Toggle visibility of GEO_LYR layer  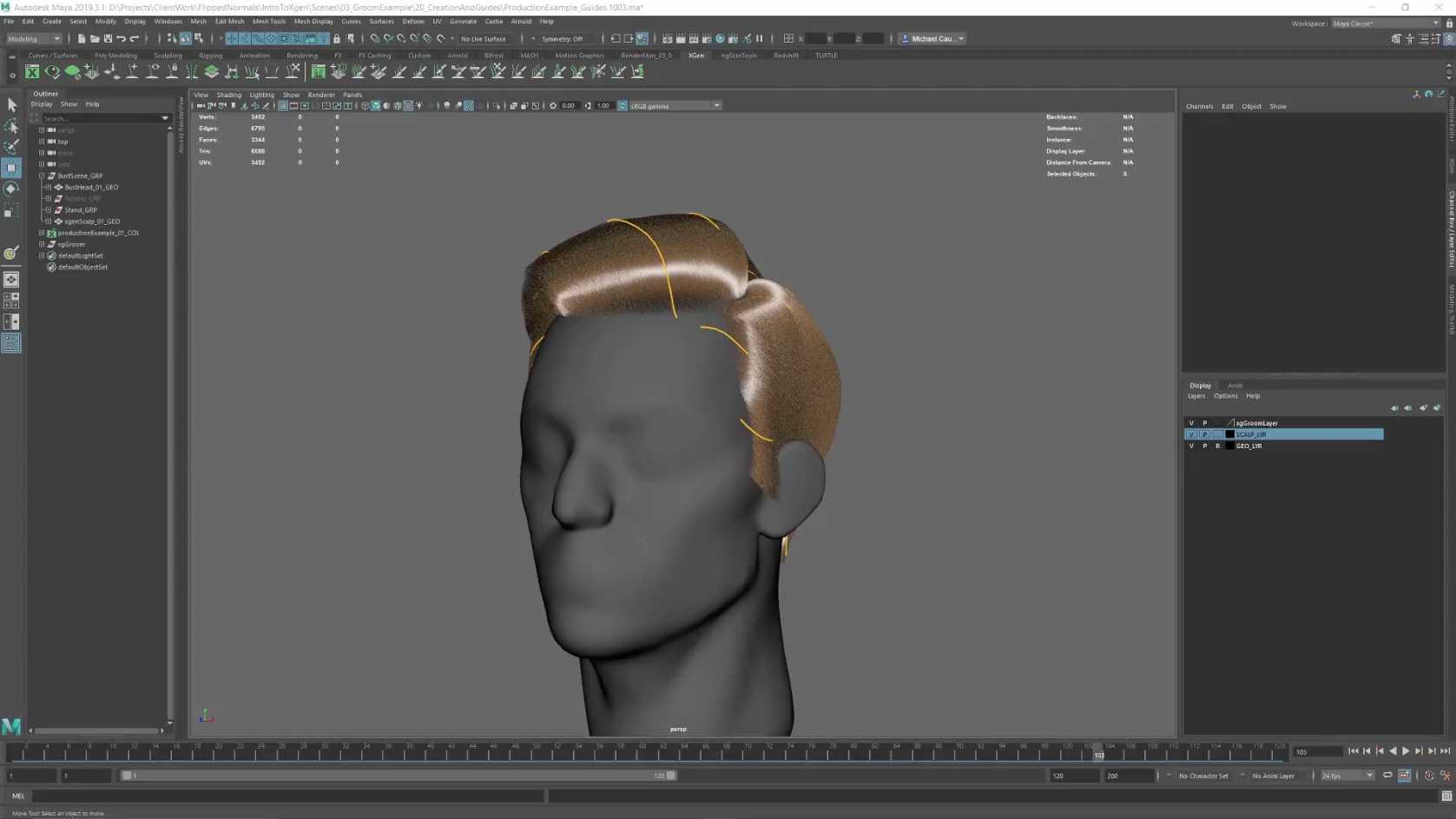tap(1191, 446)
